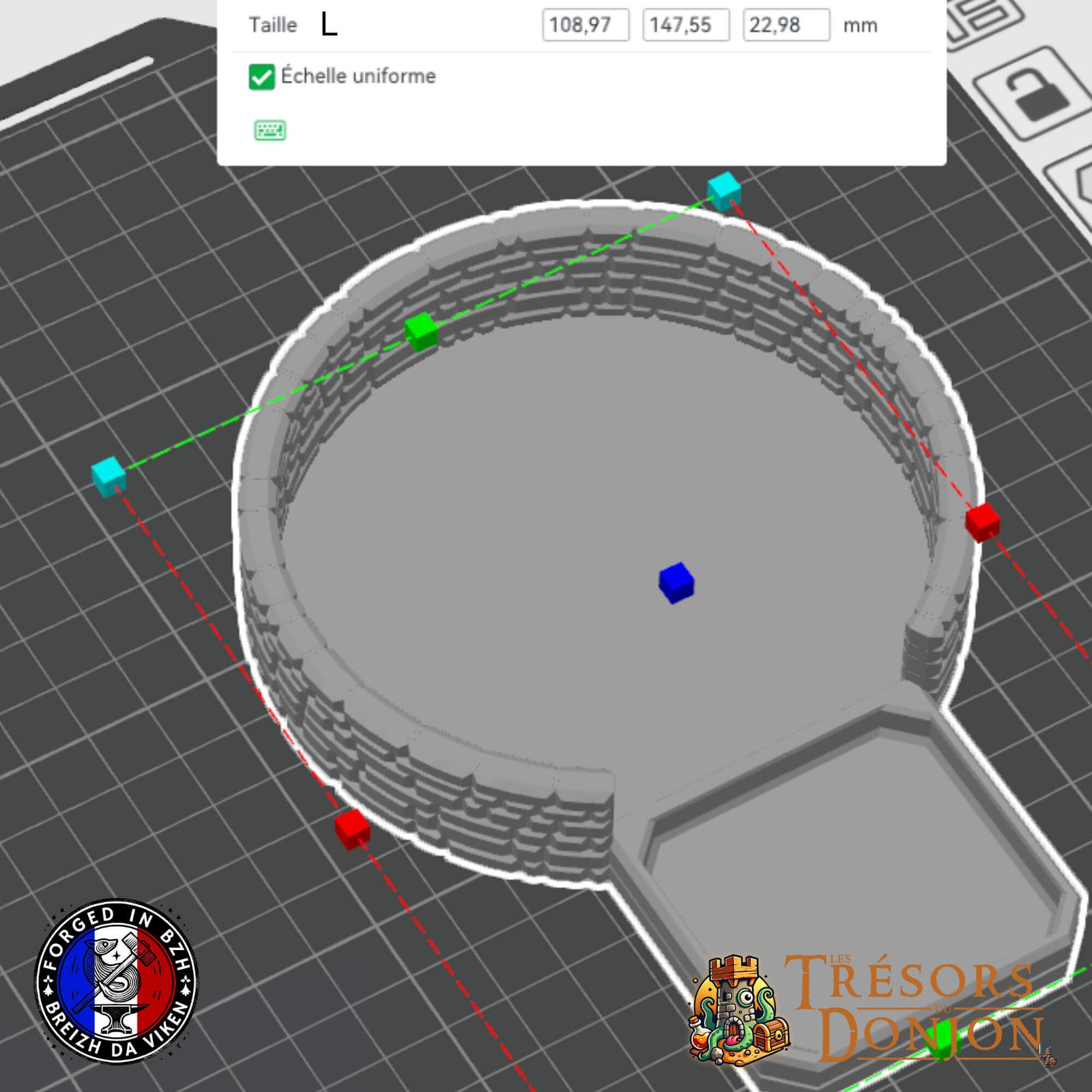Viewport: 1092px width, 1092px height.
Task: Click the green keyboard shortcuts icon
Action: click(x=270, y=130)
